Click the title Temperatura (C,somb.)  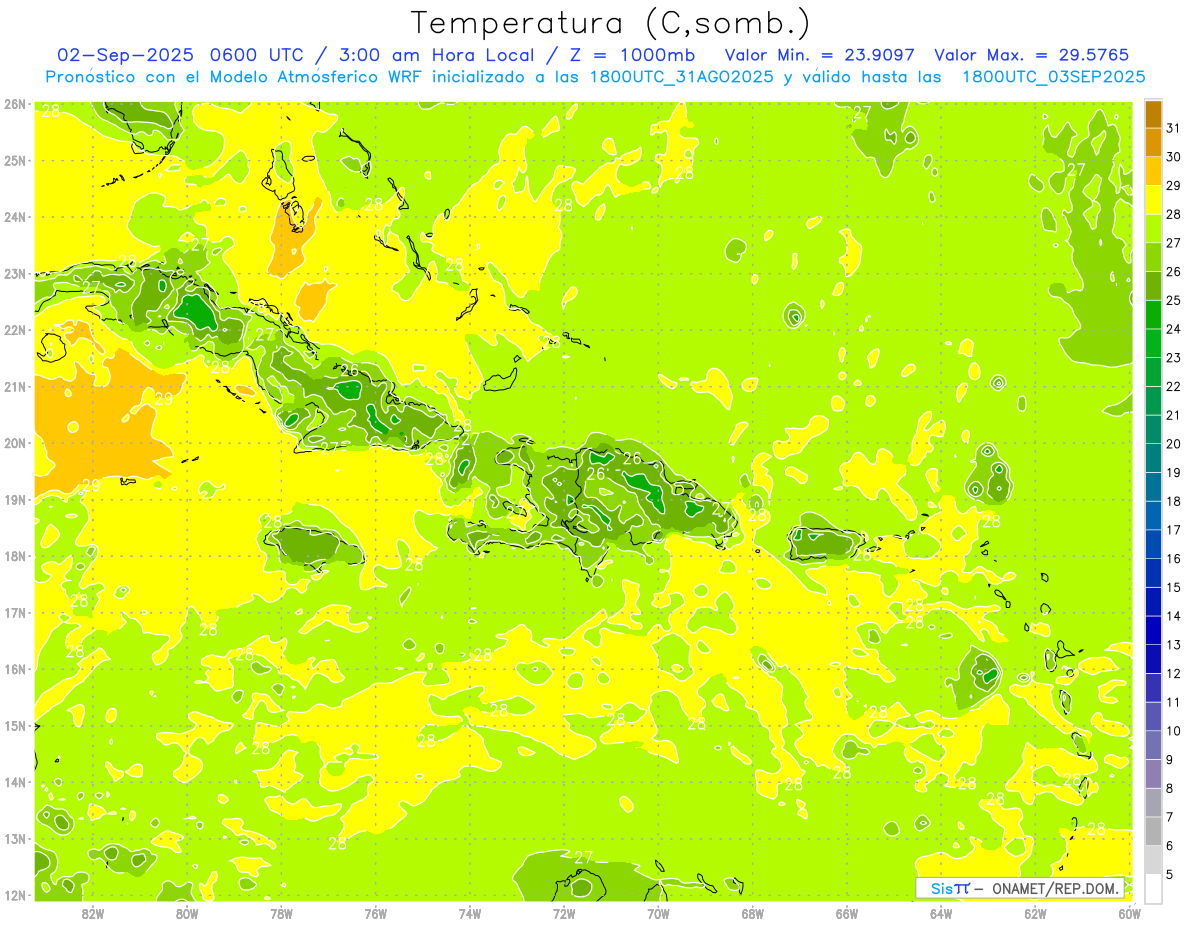point(611,23)
